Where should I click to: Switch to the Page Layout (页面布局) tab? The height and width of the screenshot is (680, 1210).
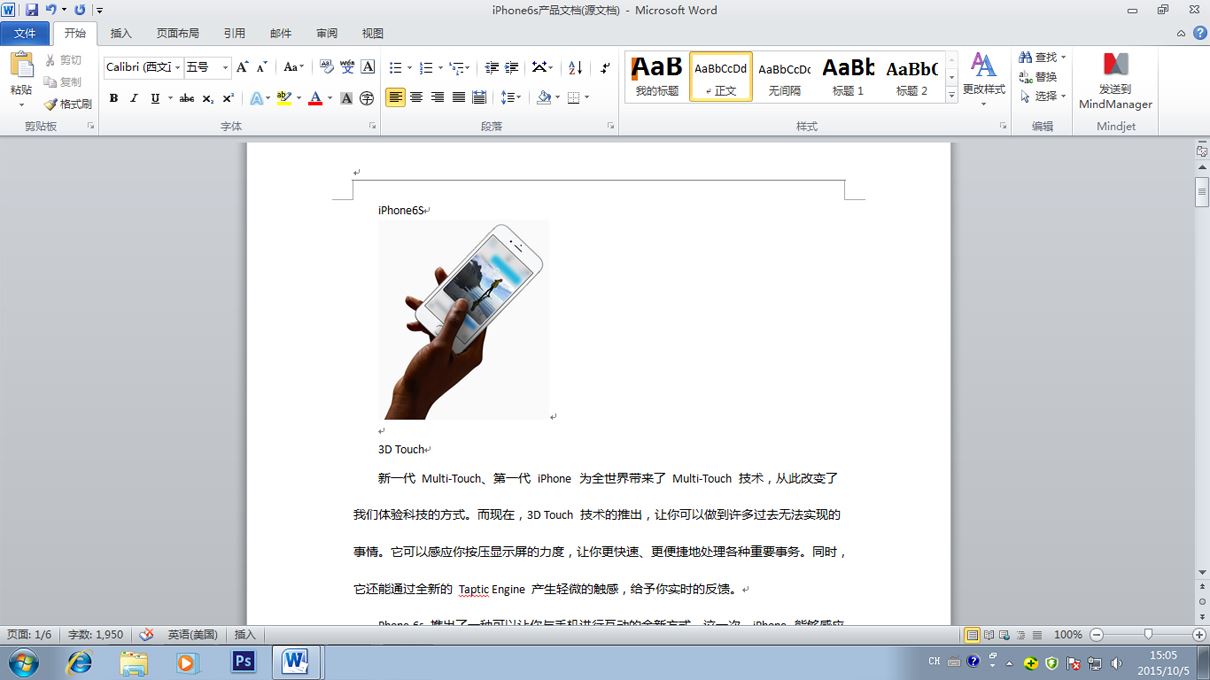(x=178, y=33)
